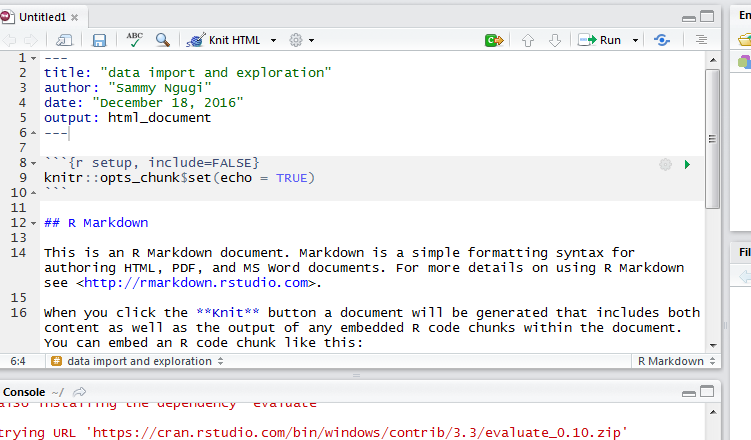This screenshot has height=440, width=751.
Task: Save the current document with floppy icon
Action: (x=99, y=41)
